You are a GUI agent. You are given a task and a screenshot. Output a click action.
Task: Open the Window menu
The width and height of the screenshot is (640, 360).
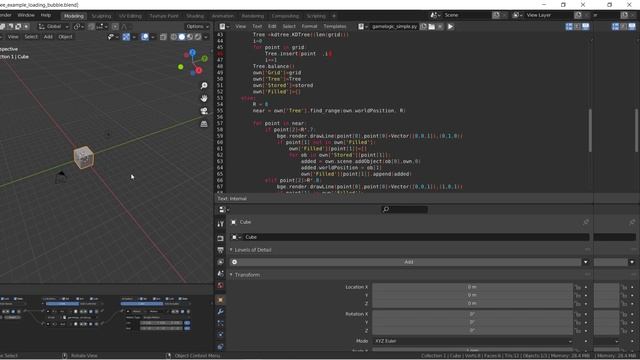26,15
